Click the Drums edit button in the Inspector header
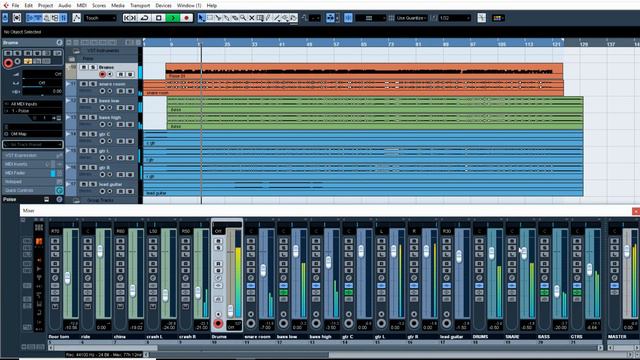640x360 pixels. tap(60, 42)
